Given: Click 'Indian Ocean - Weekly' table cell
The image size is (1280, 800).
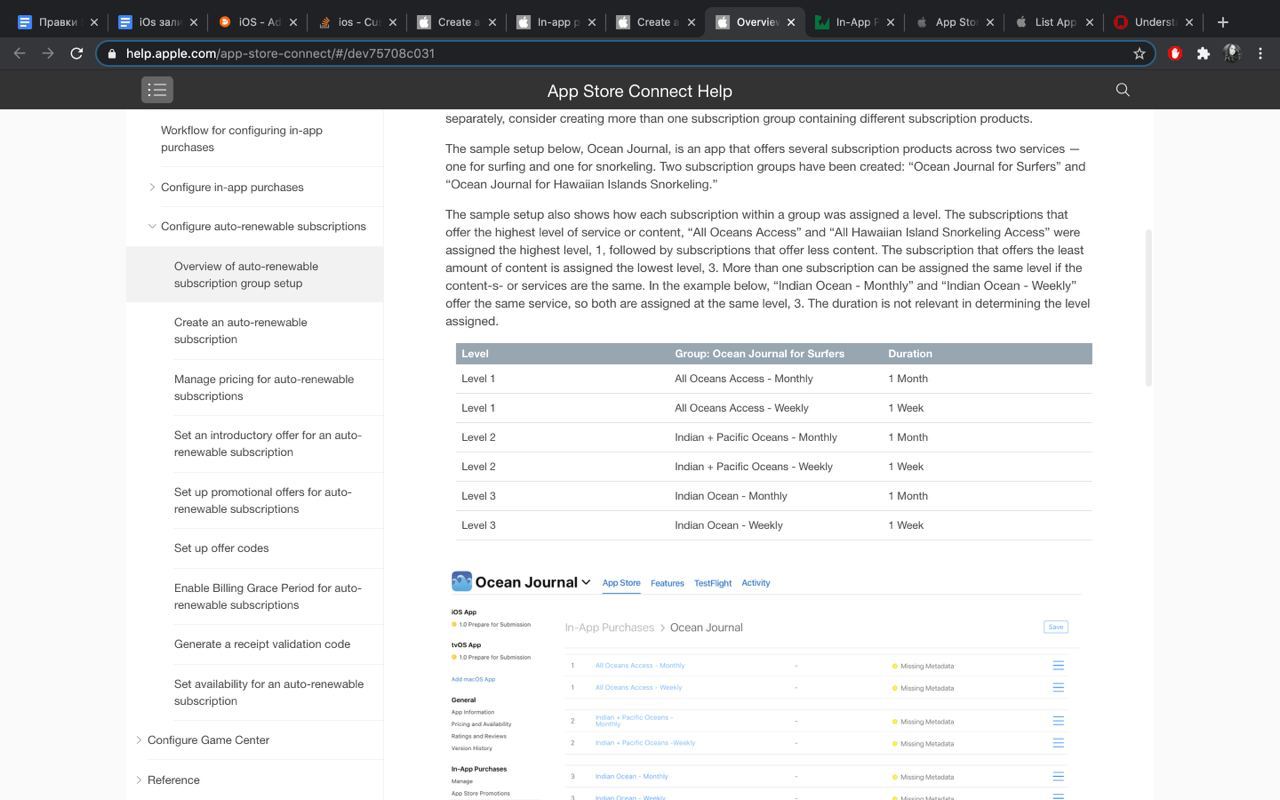Looking at the screenshot, I should 729,525.
